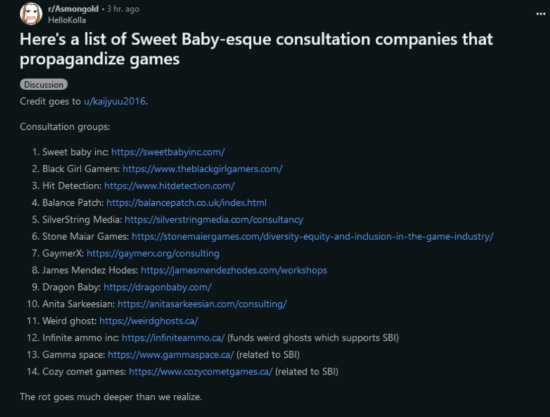550x417 pixels.
Task: Open jamesmendezhodes.com workshops link
Action: (234, 270)
